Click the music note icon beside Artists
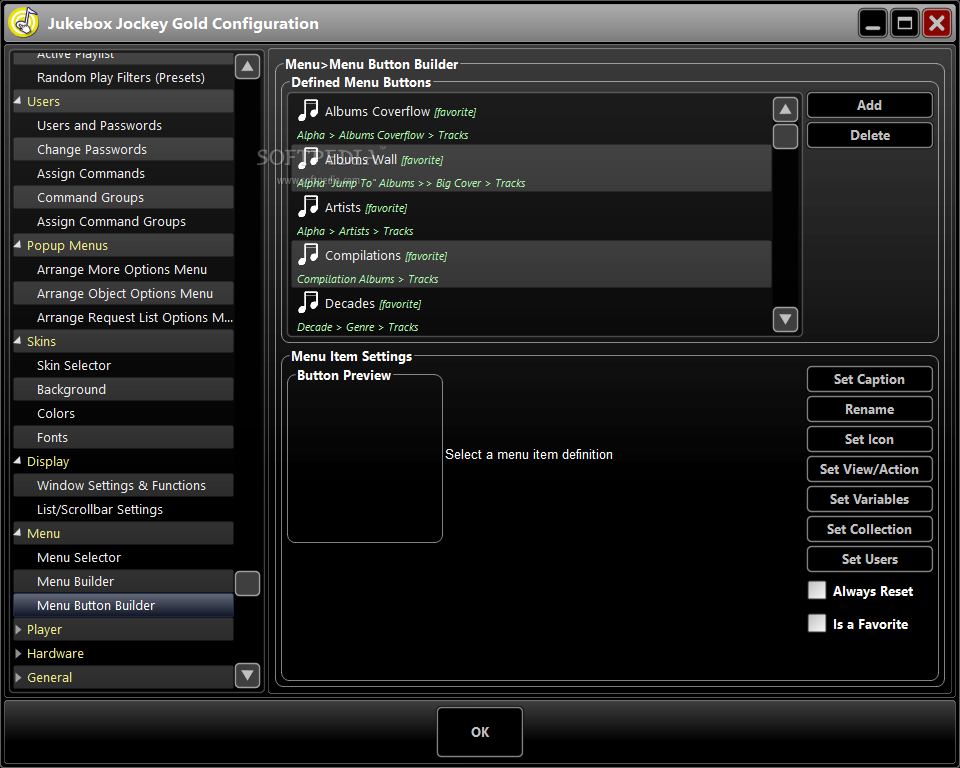The width and height of the screenshot is (960, 768). [x=308, y=206]
